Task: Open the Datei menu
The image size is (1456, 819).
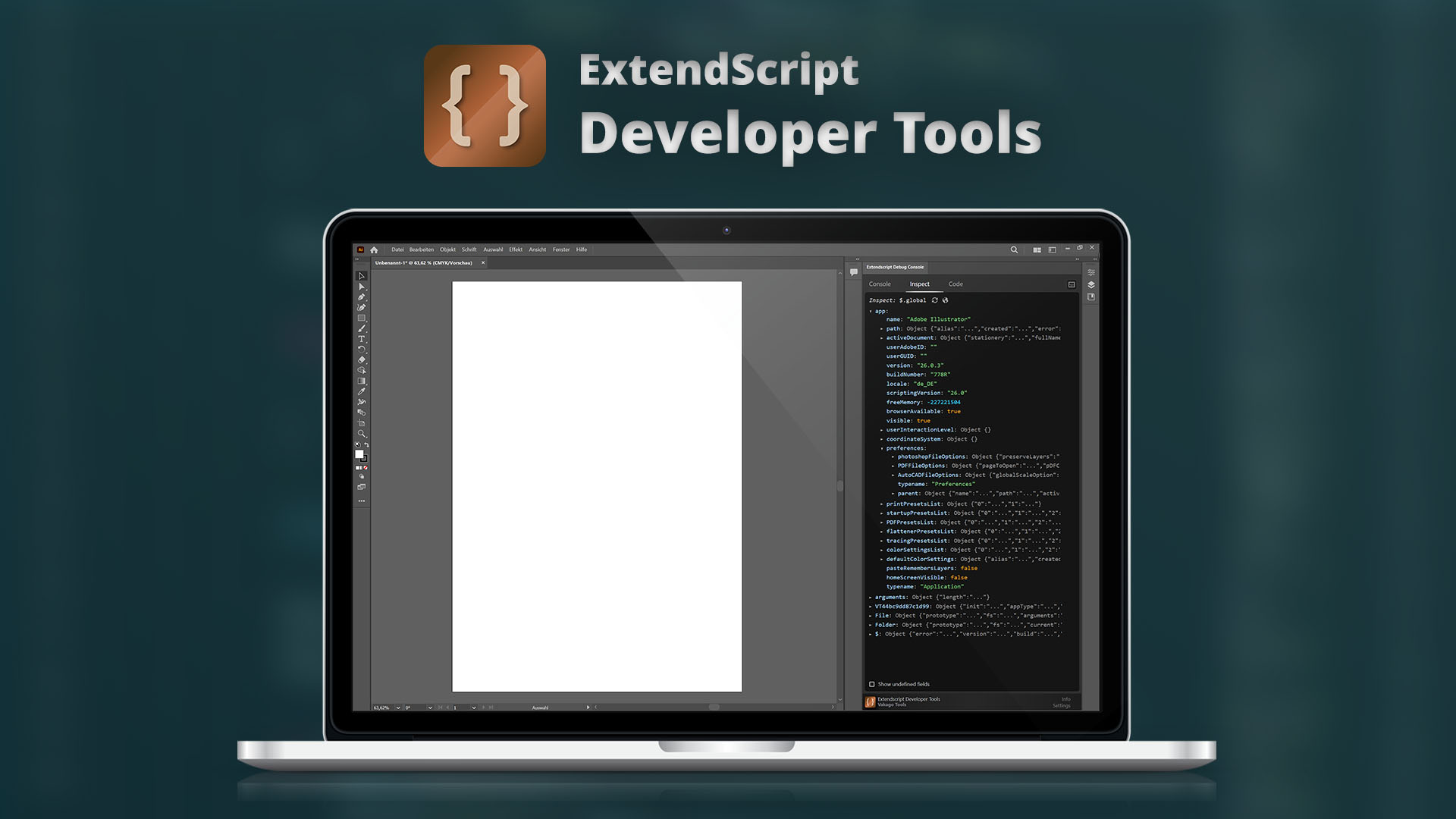Action: click(397, 249)
